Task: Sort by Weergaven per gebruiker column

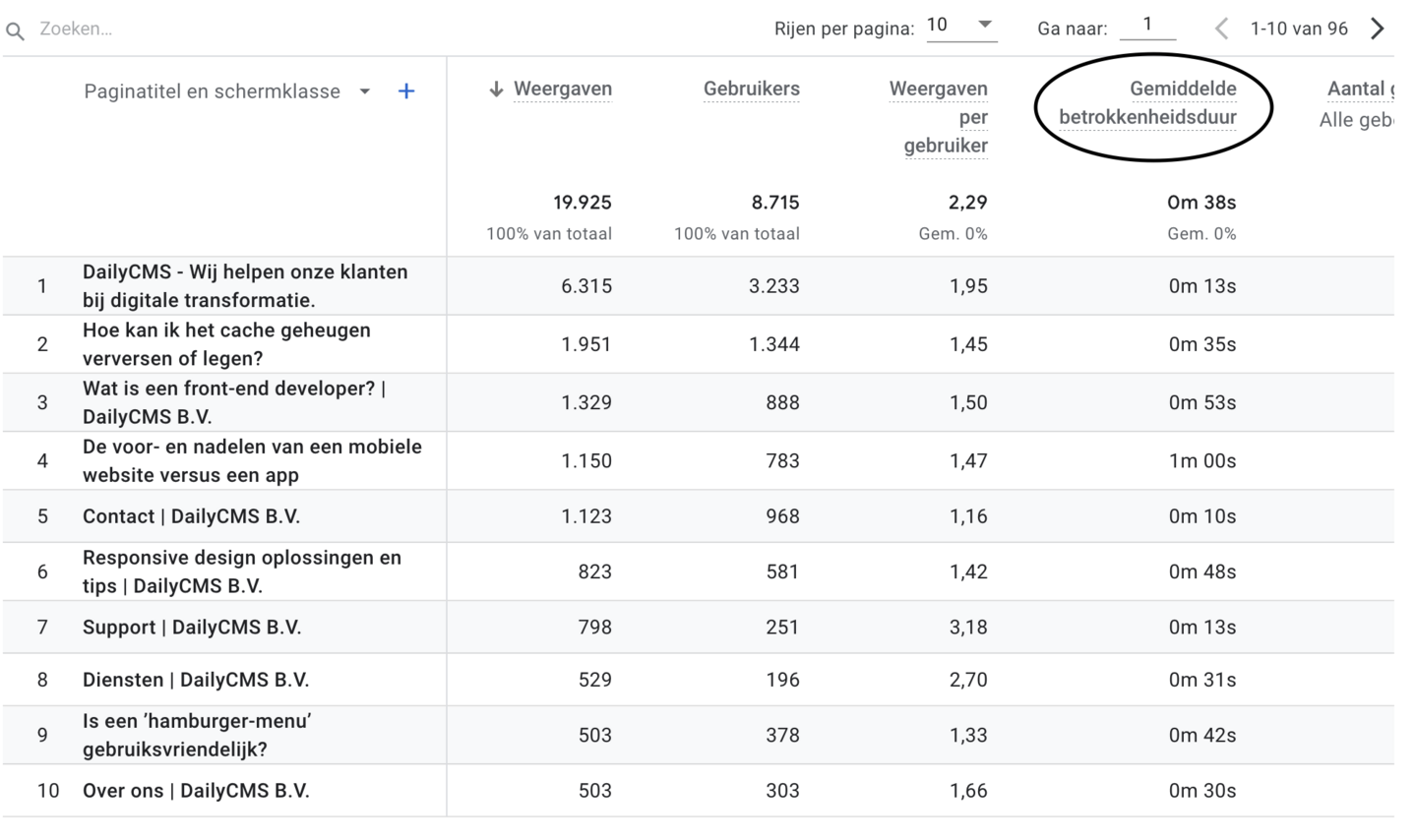Action: [x=940, y=116]
